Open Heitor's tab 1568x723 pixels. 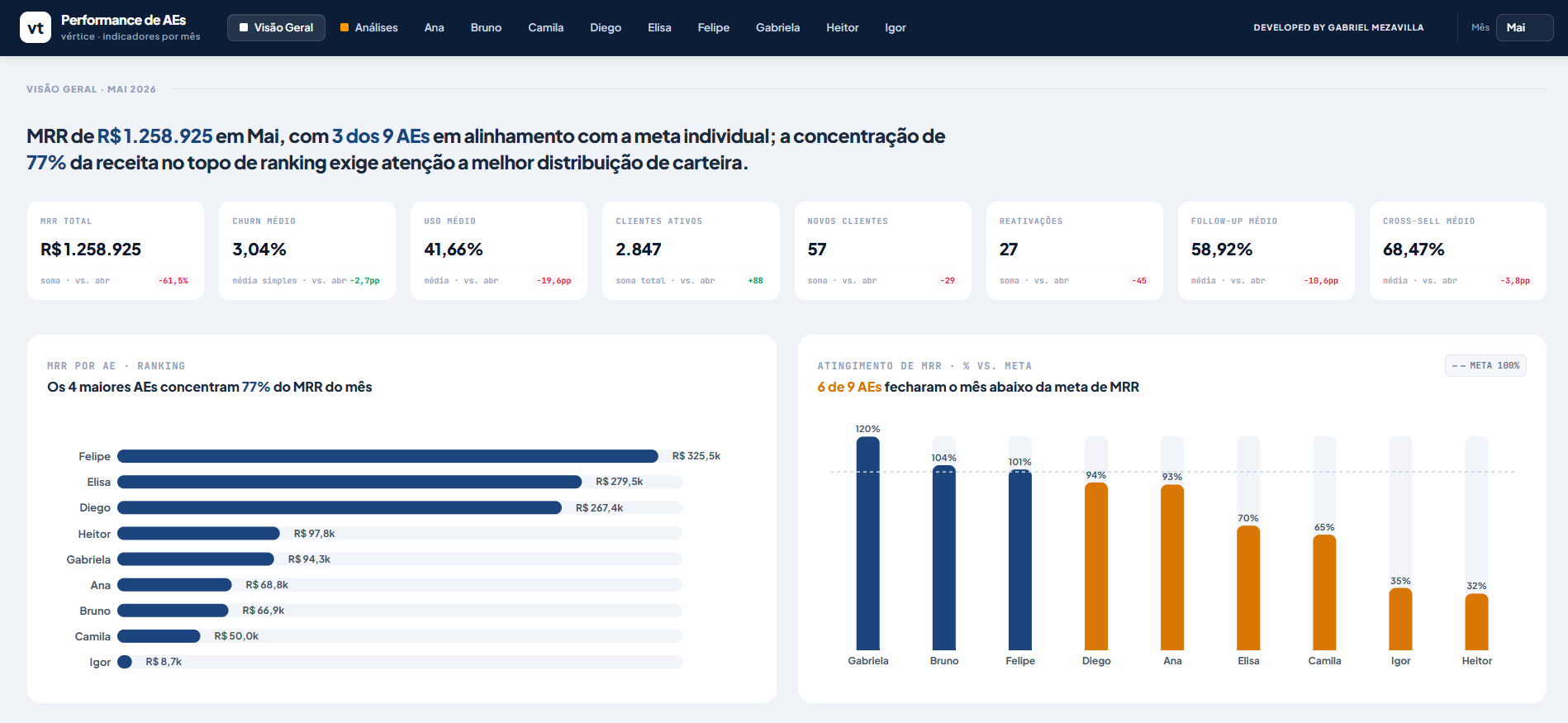842,27
